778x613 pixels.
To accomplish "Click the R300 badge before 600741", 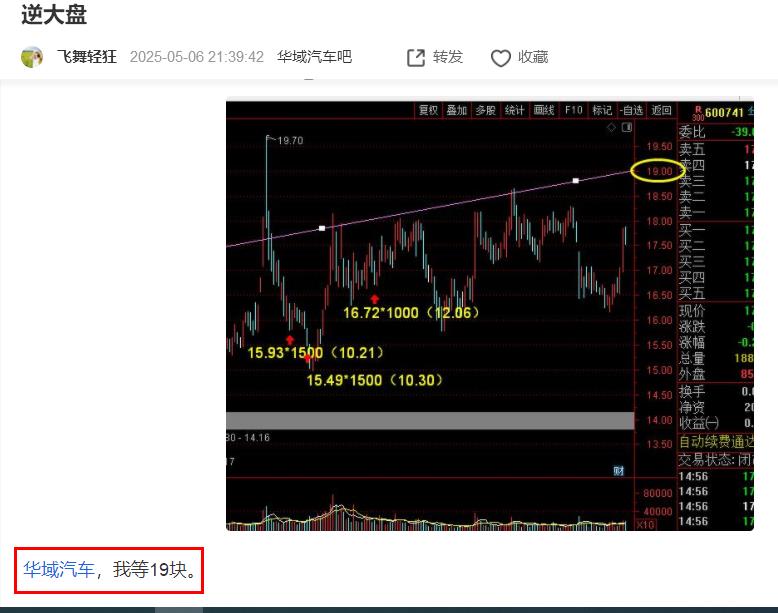I will pos(698,114).
